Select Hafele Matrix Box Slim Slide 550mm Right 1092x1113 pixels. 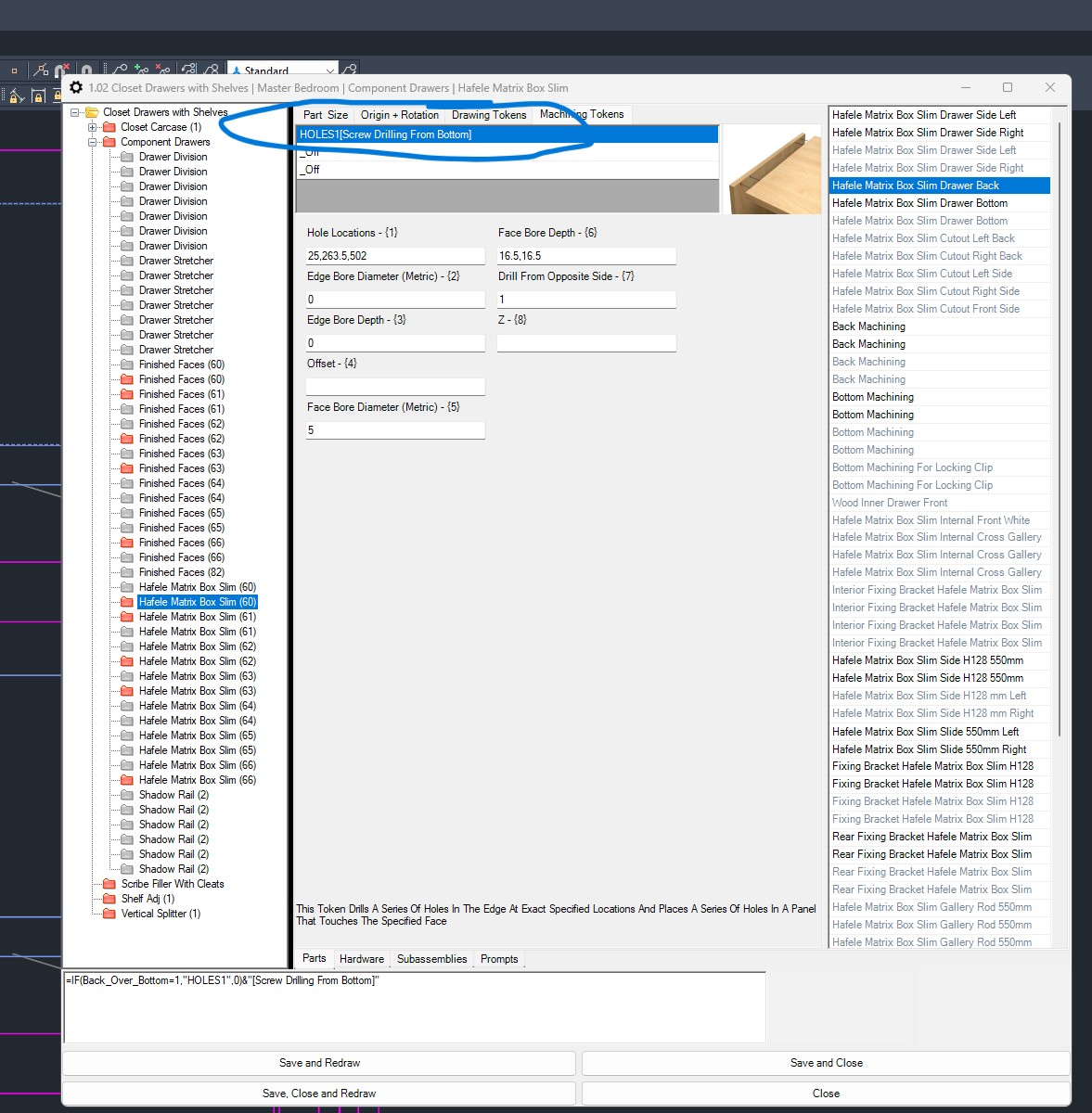[939, 749]
